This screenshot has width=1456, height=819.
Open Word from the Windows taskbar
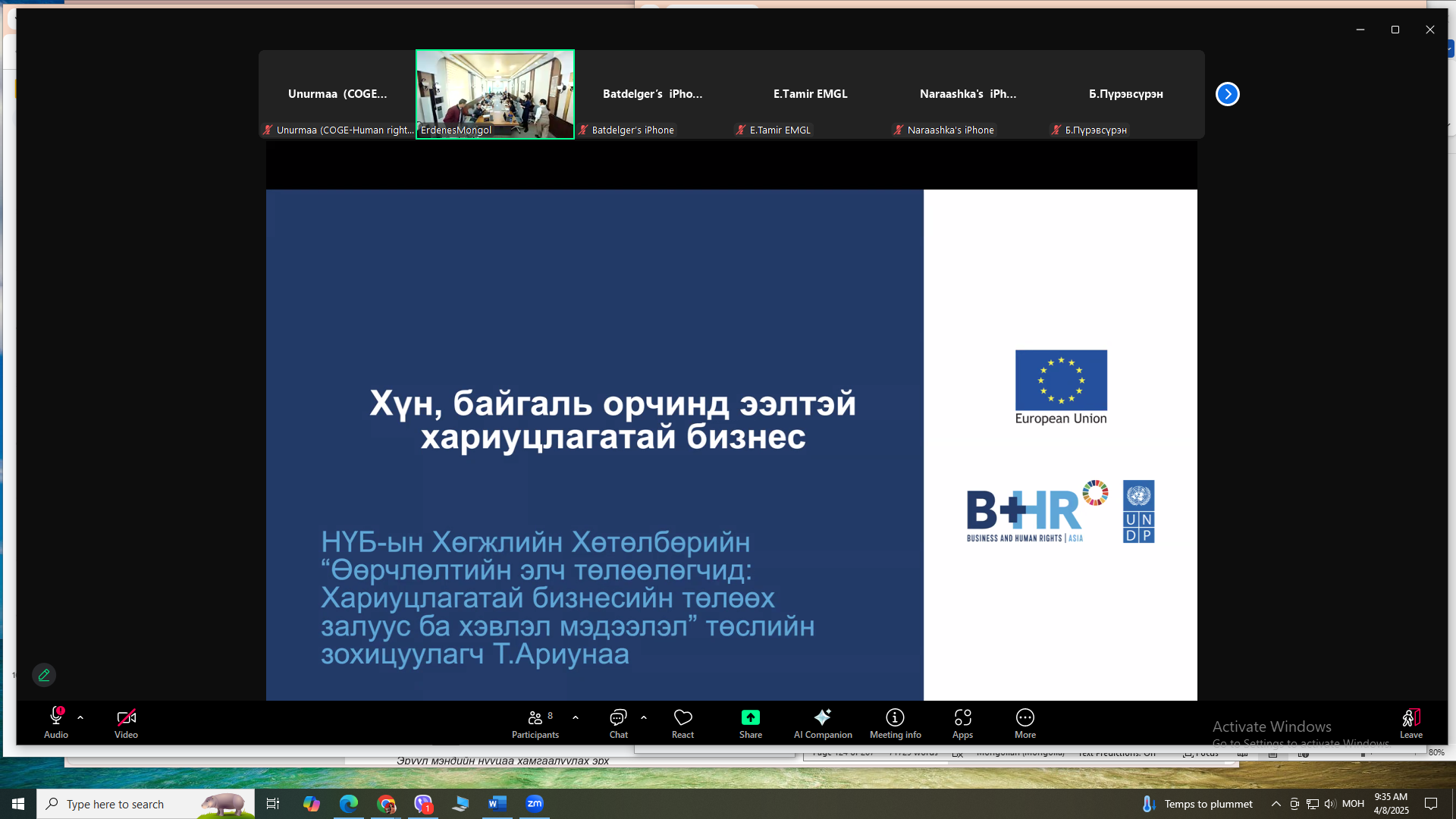(x=497, y=804)
